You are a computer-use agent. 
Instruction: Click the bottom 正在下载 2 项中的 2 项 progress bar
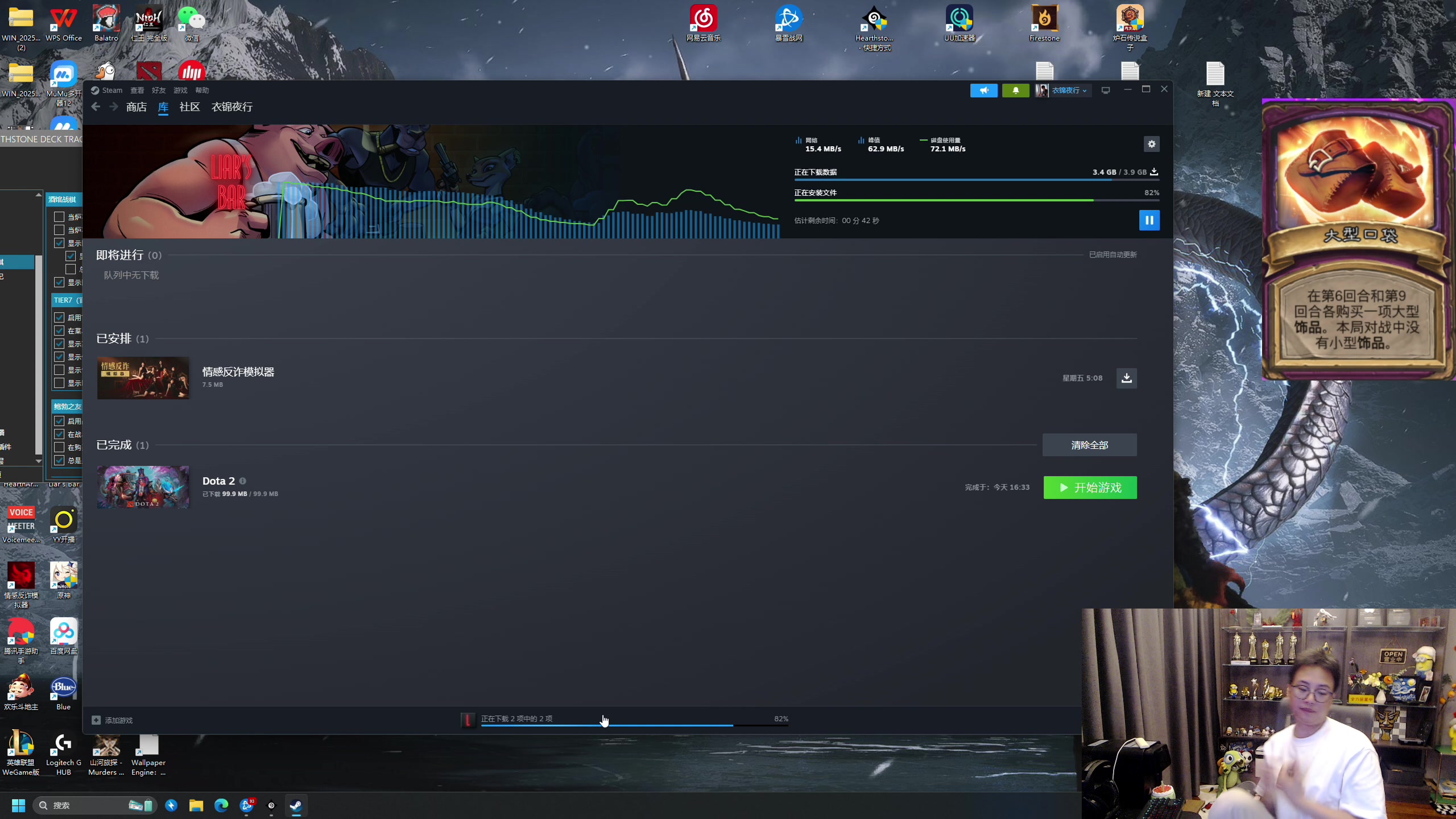point(635,726)
